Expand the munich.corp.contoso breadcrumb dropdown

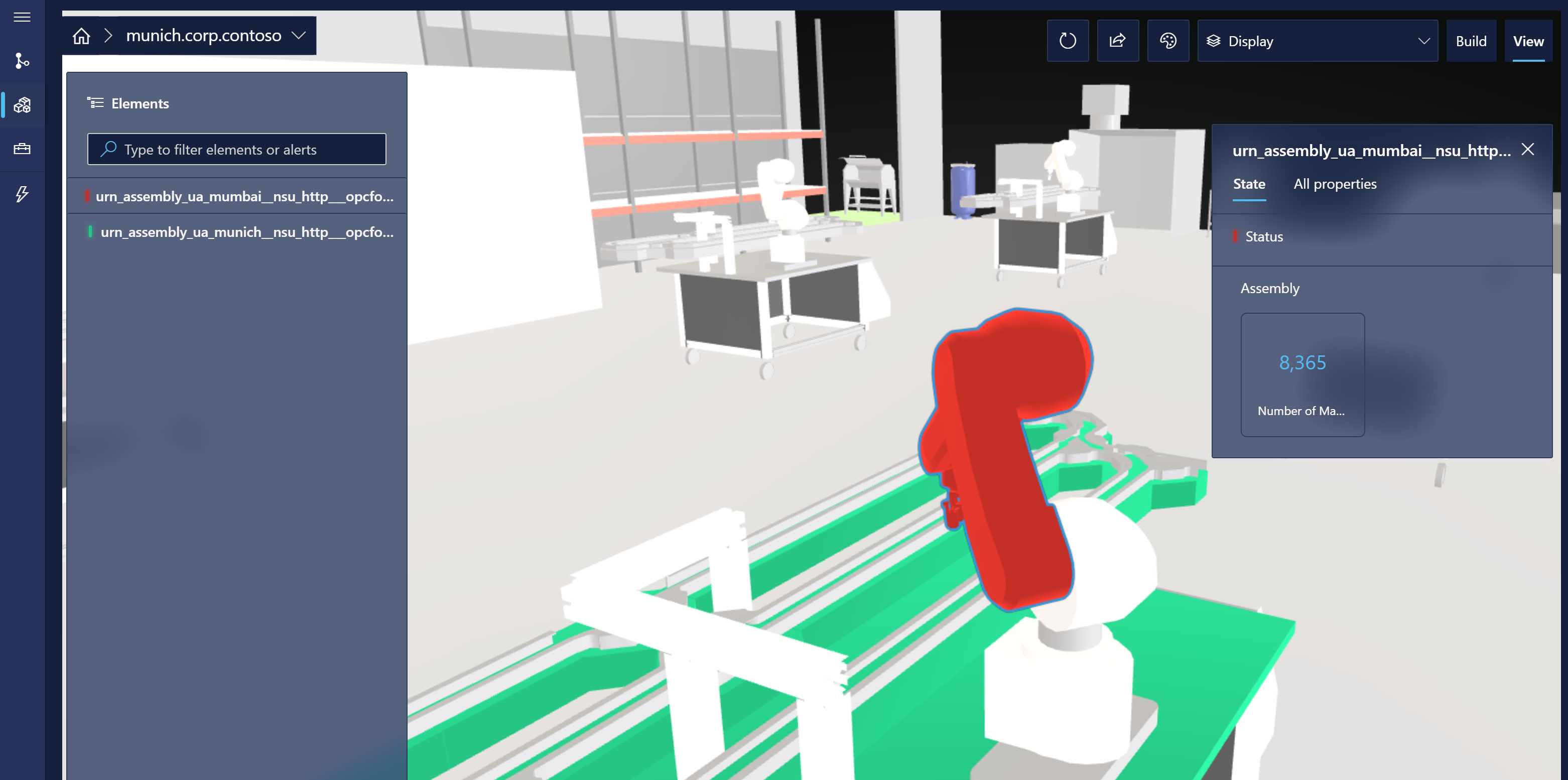point(301,35)
